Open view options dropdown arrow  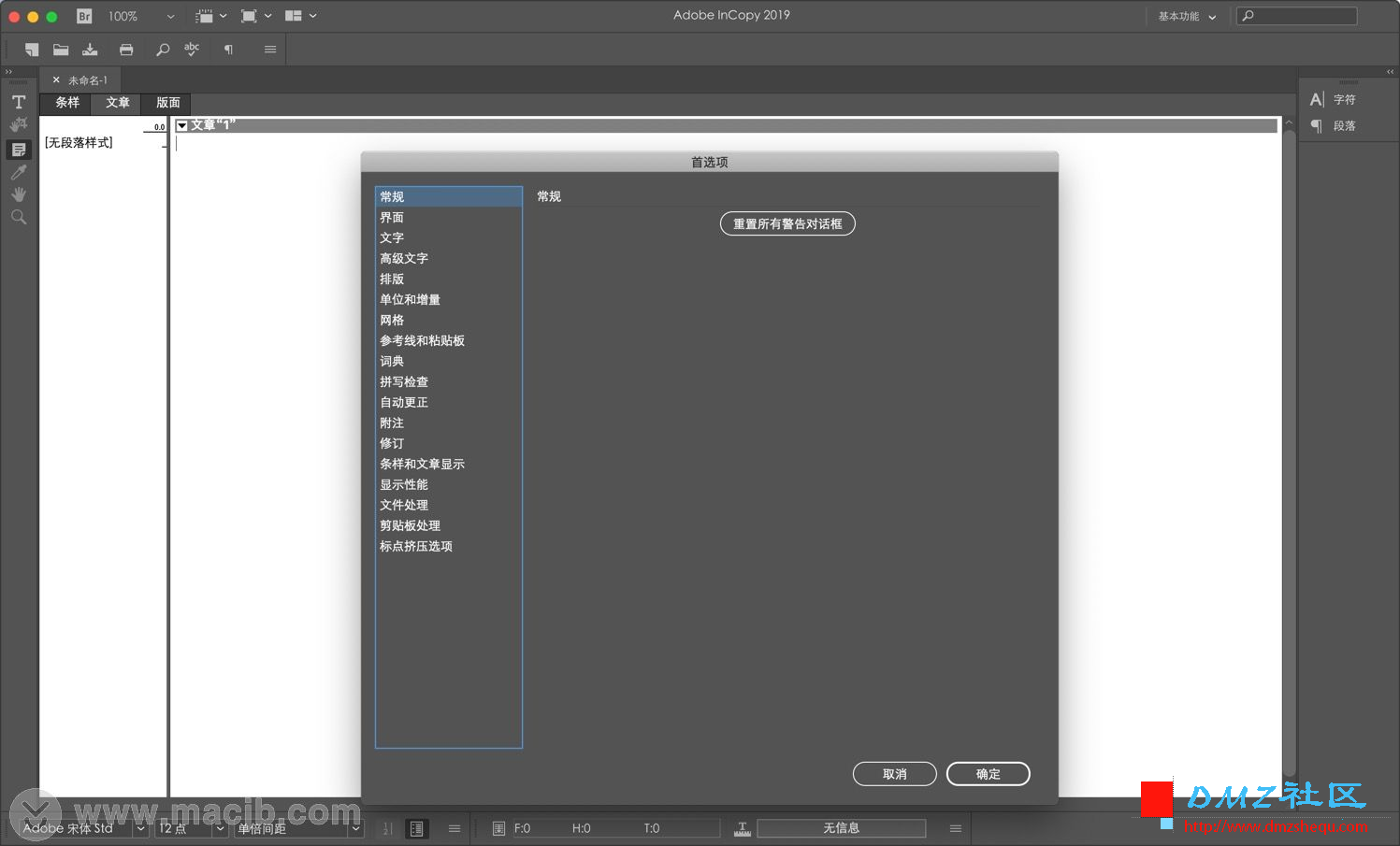[x=224, y=16]
